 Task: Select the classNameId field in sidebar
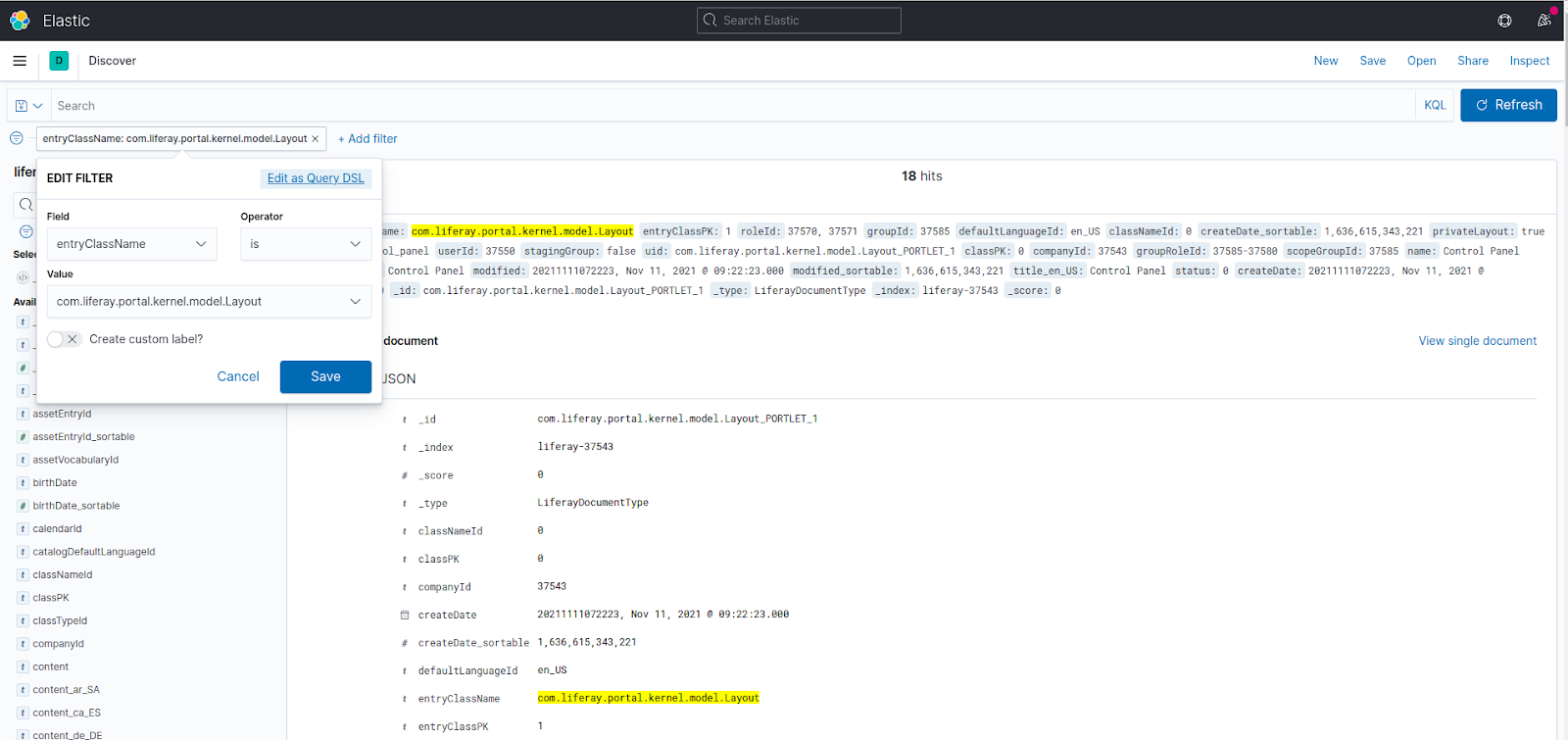(x=63, y=575)
